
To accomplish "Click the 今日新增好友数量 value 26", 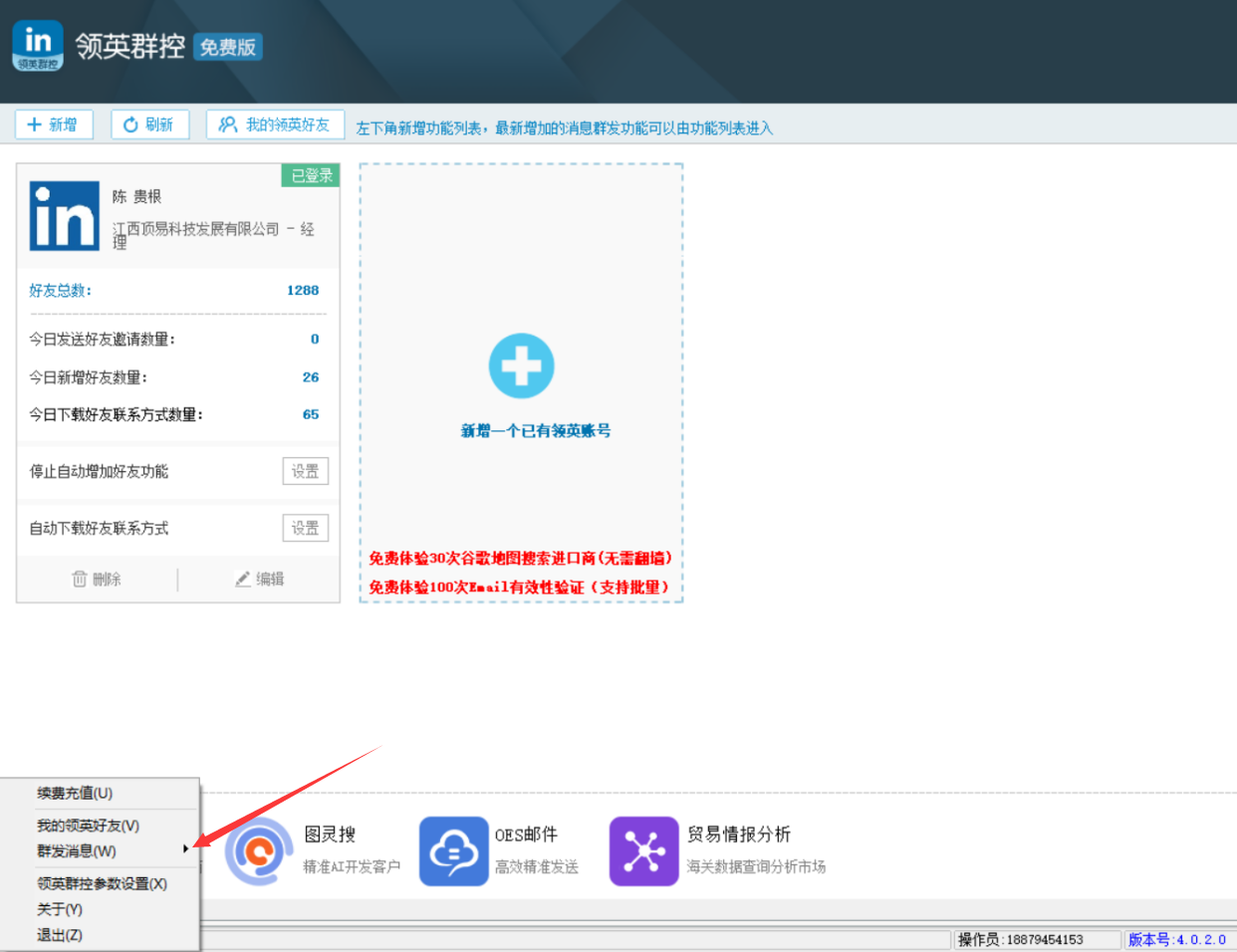I will (x=311, y=377).
